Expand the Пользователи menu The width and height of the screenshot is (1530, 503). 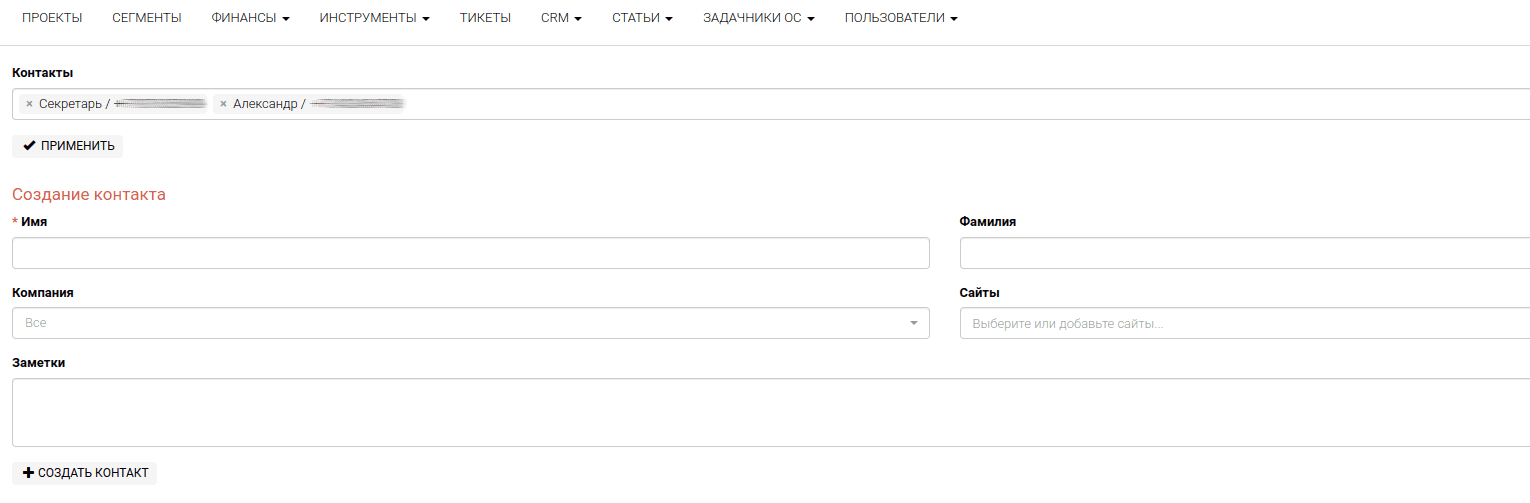point(900,18)
